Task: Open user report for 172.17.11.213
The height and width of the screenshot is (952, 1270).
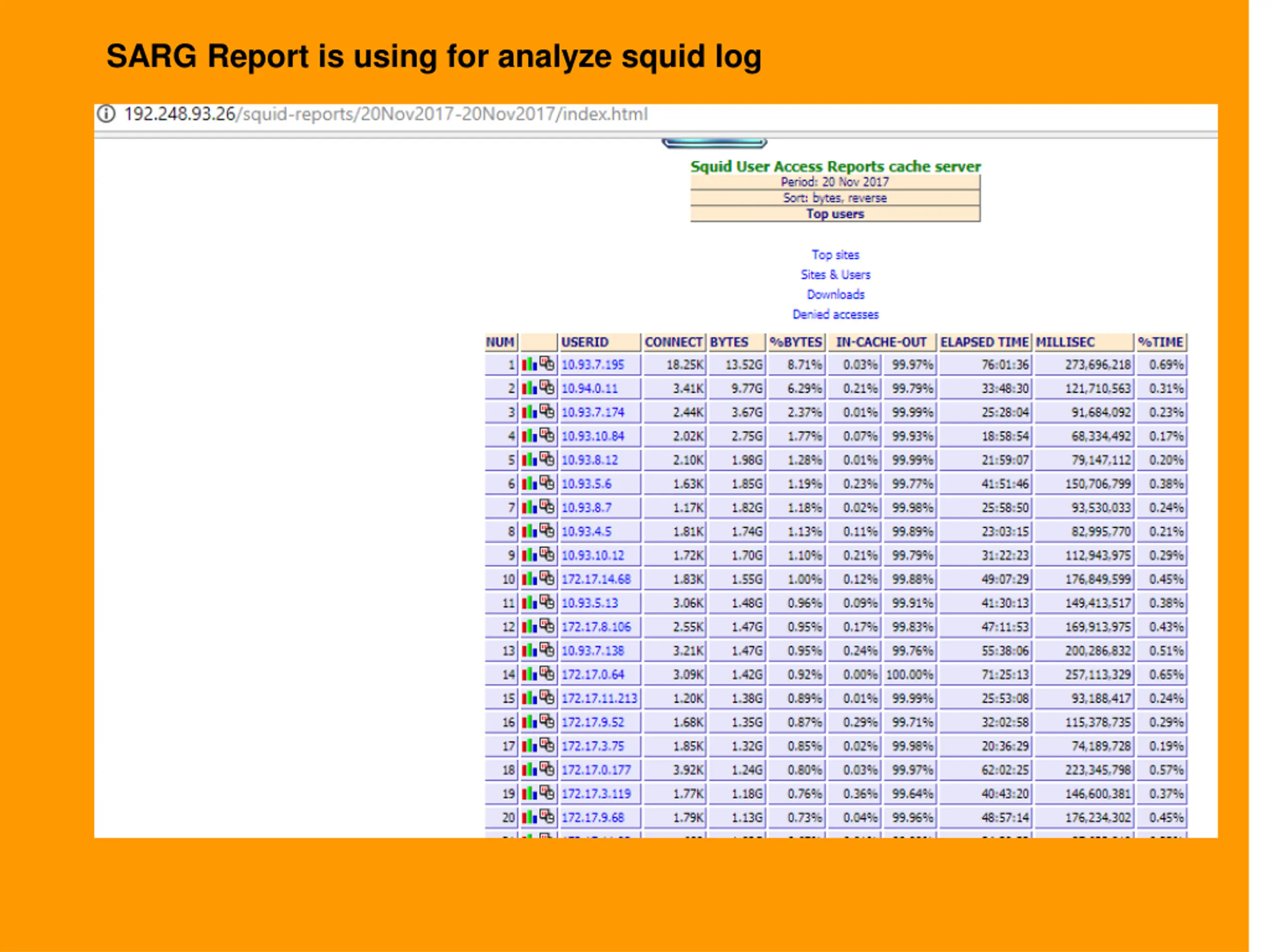Action: point(599,699)
